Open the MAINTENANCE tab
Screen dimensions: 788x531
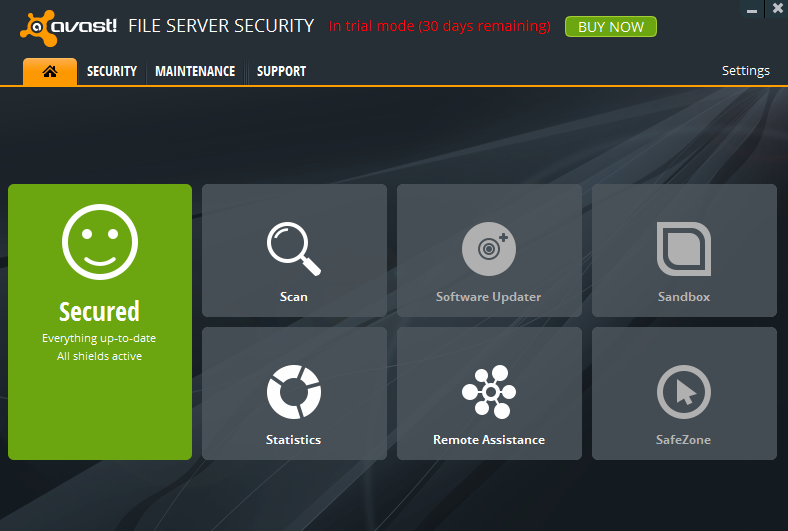click(x=195, y=71)
